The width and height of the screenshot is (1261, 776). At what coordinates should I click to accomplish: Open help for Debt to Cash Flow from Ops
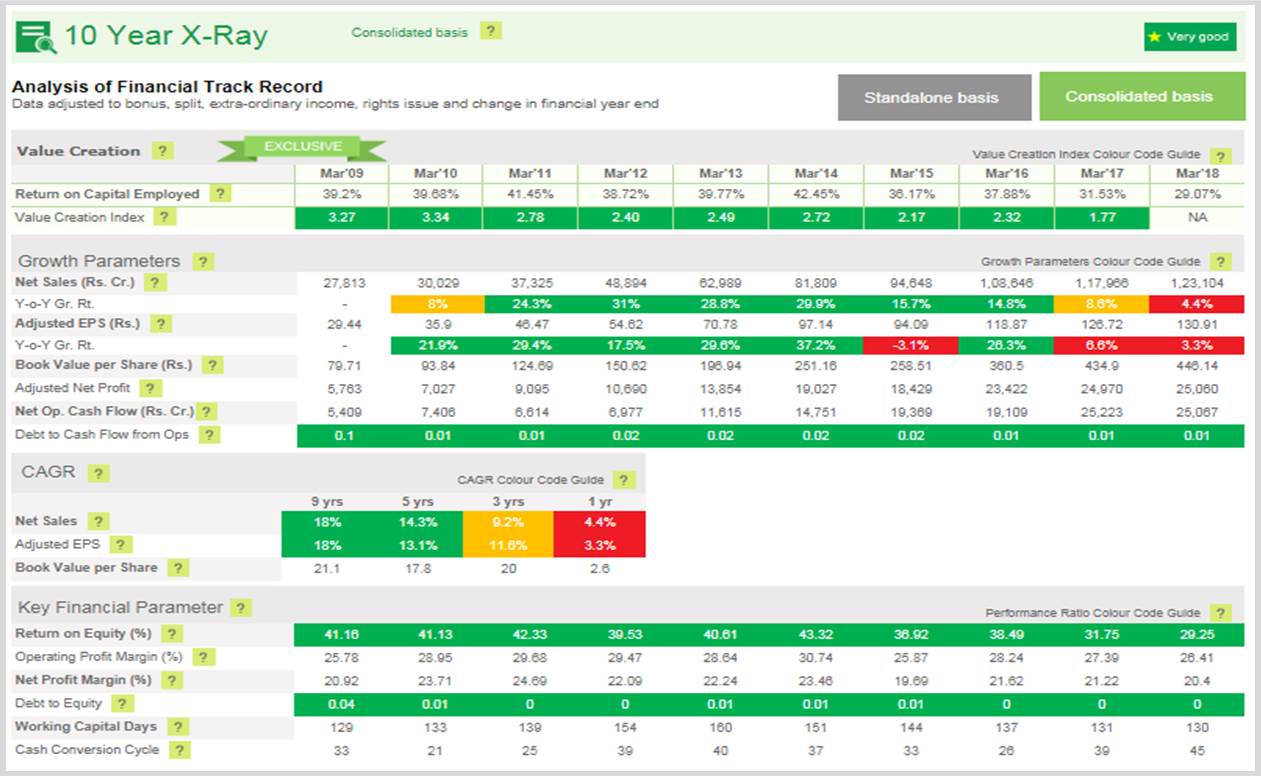208,435
